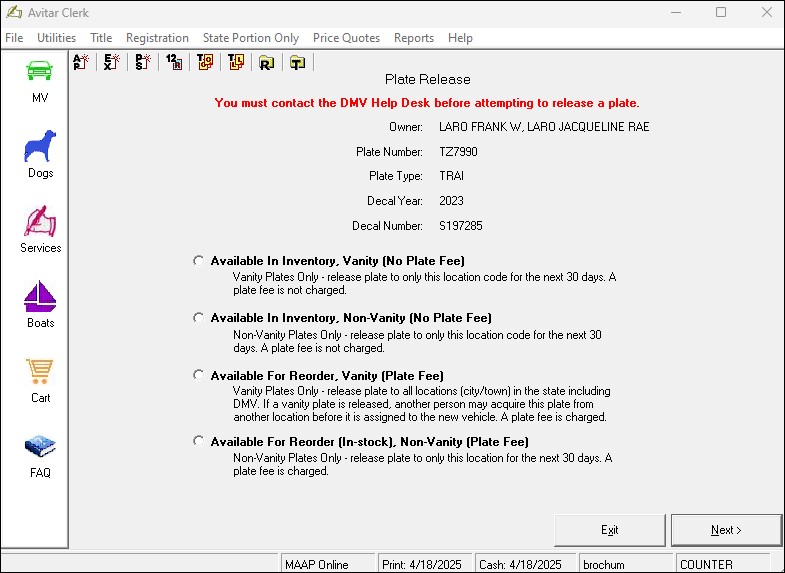
Task: Choose Available For Reorder, Vanity option
Action: (x=199, y=375)
